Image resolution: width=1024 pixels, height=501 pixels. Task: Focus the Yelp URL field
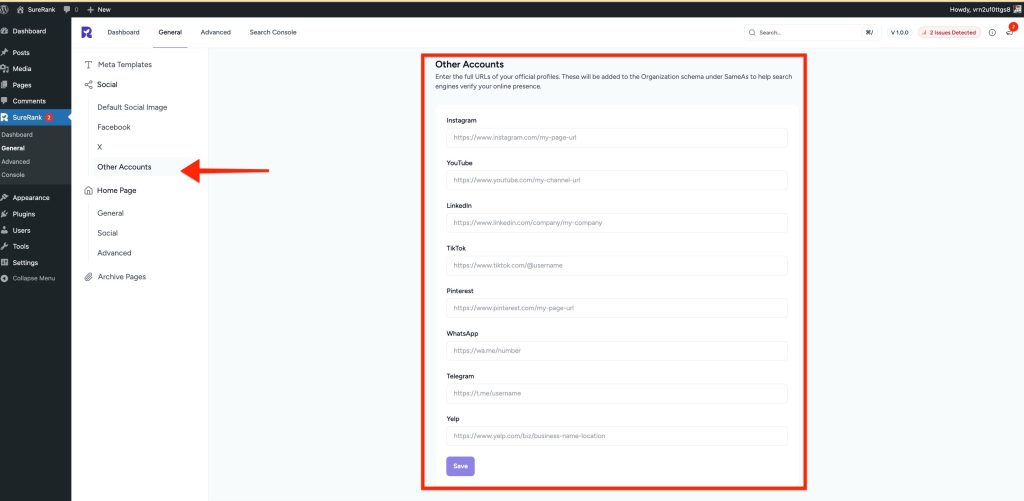(616, 436)
